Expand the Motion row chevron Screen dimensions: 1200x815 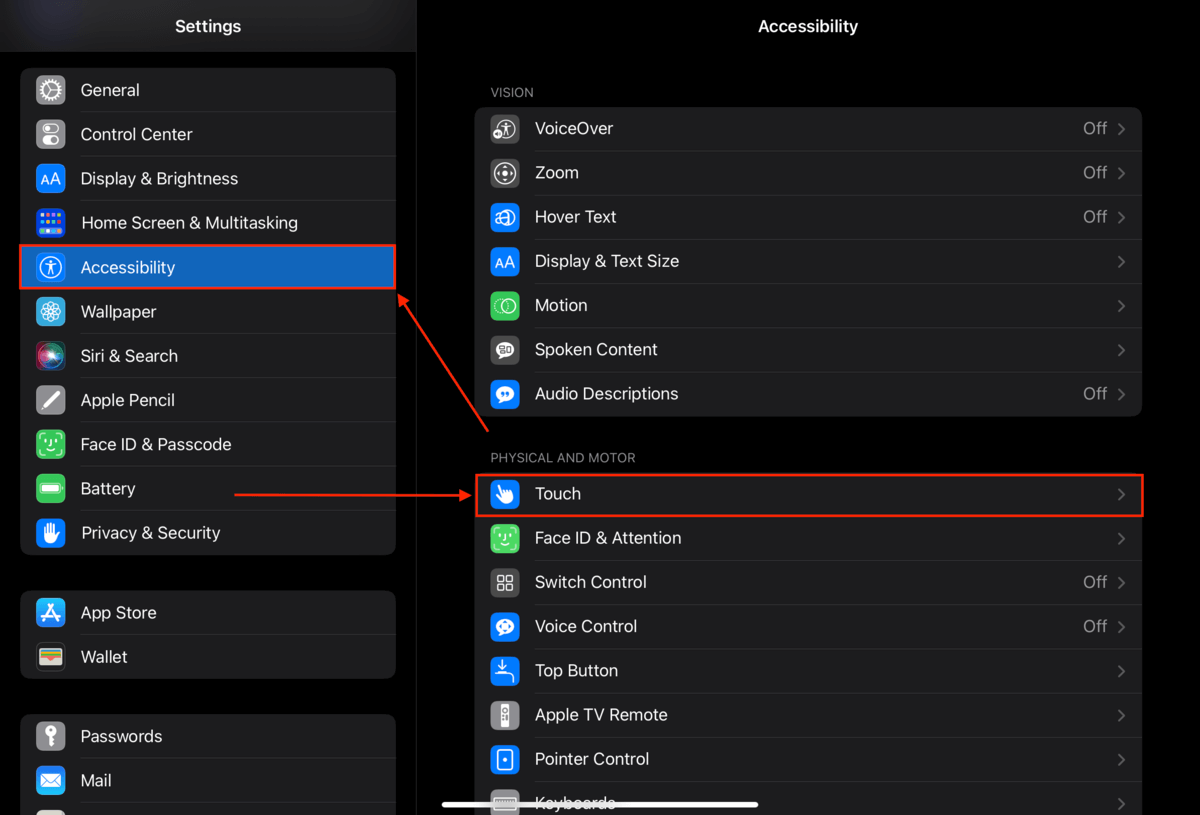(1122, 306)
